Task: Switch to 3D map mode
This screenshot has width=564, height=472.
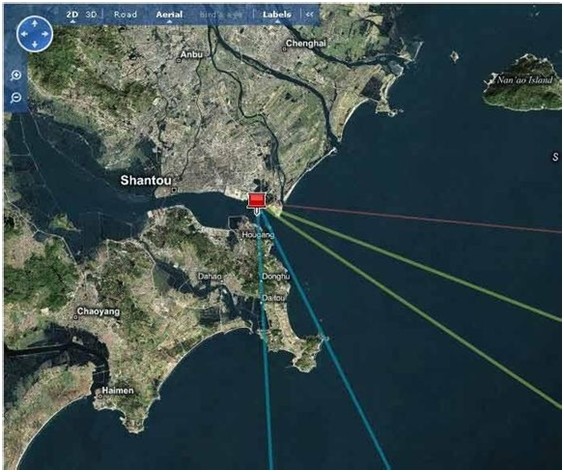Action: coord(91,14)
